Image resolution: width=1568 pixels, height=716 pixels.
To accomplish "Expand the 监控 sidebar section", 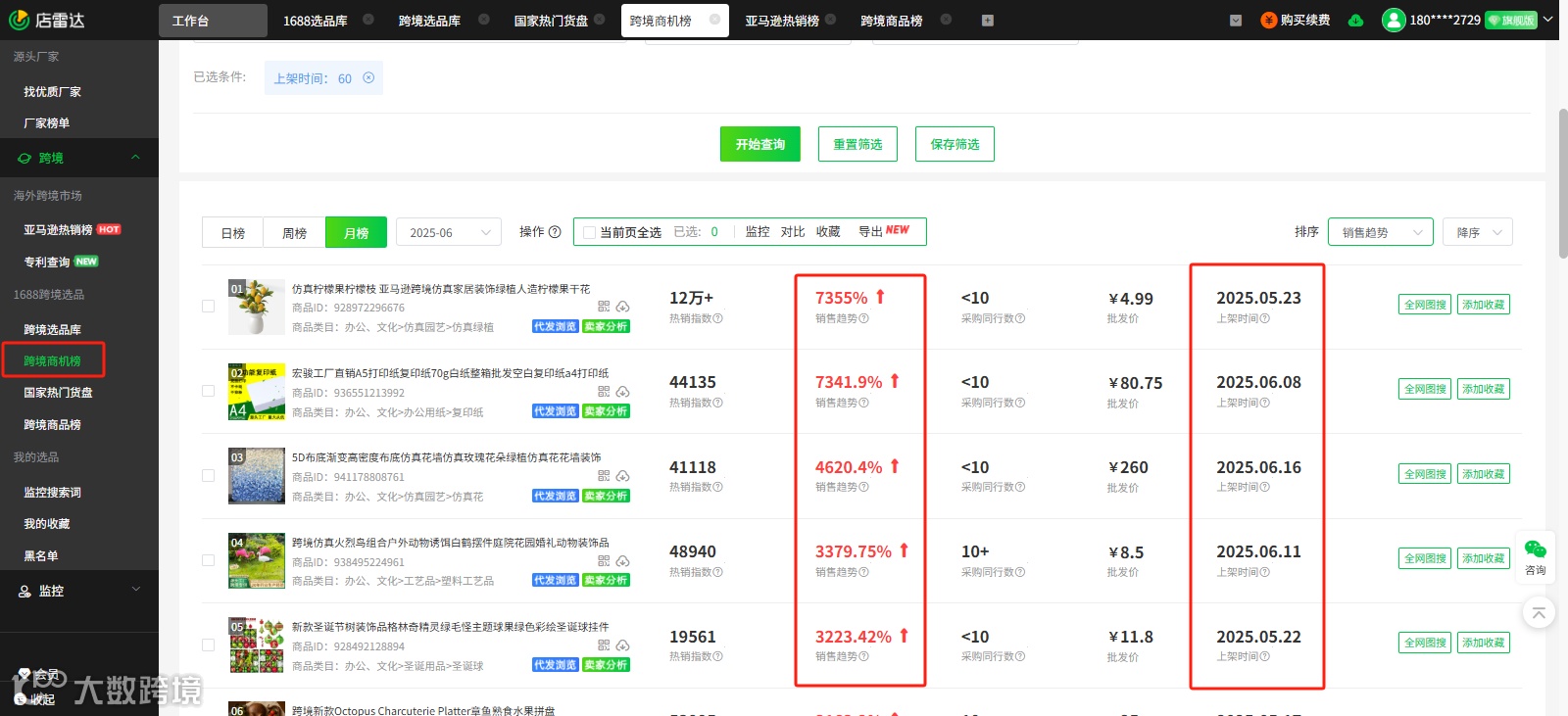I will pyautogui.click(x=135, y=590).
